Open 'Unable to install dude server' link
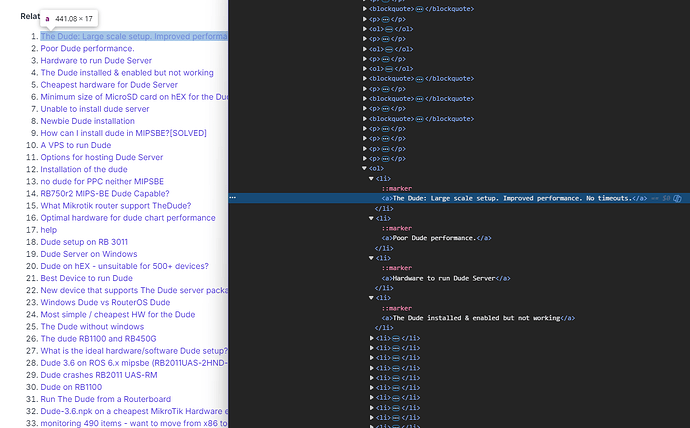690x428 pixels. pyautogui.click(x=95, y=109)
